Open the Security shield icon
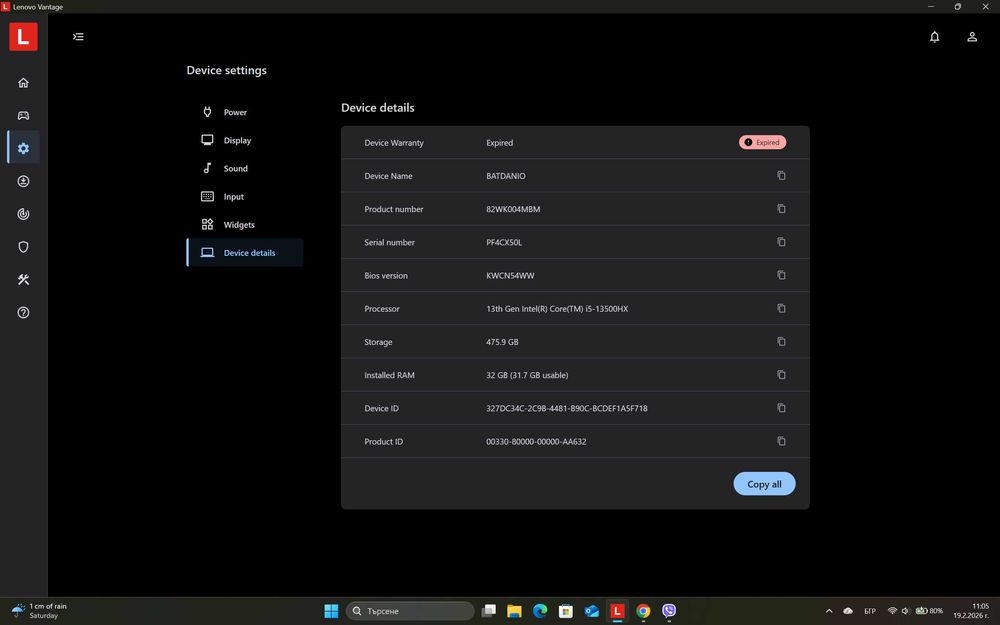 [x=24, y=247]
